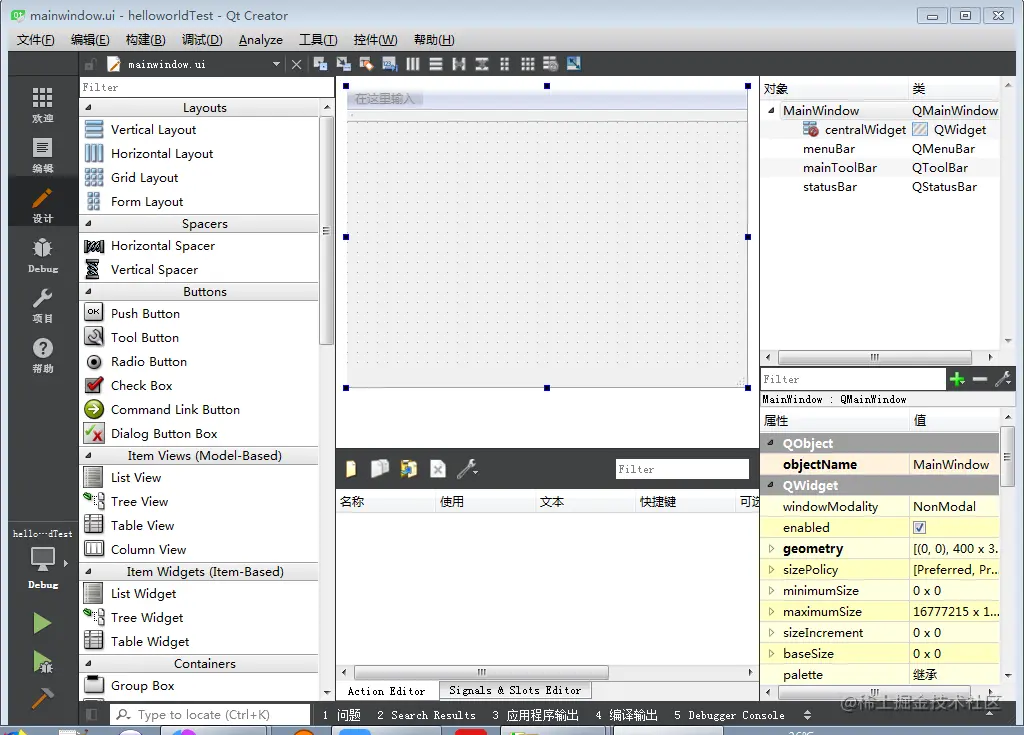Select Push Button in widget box
The width and height of the screenshot is (1024, 735).
(x=145, y=314)
